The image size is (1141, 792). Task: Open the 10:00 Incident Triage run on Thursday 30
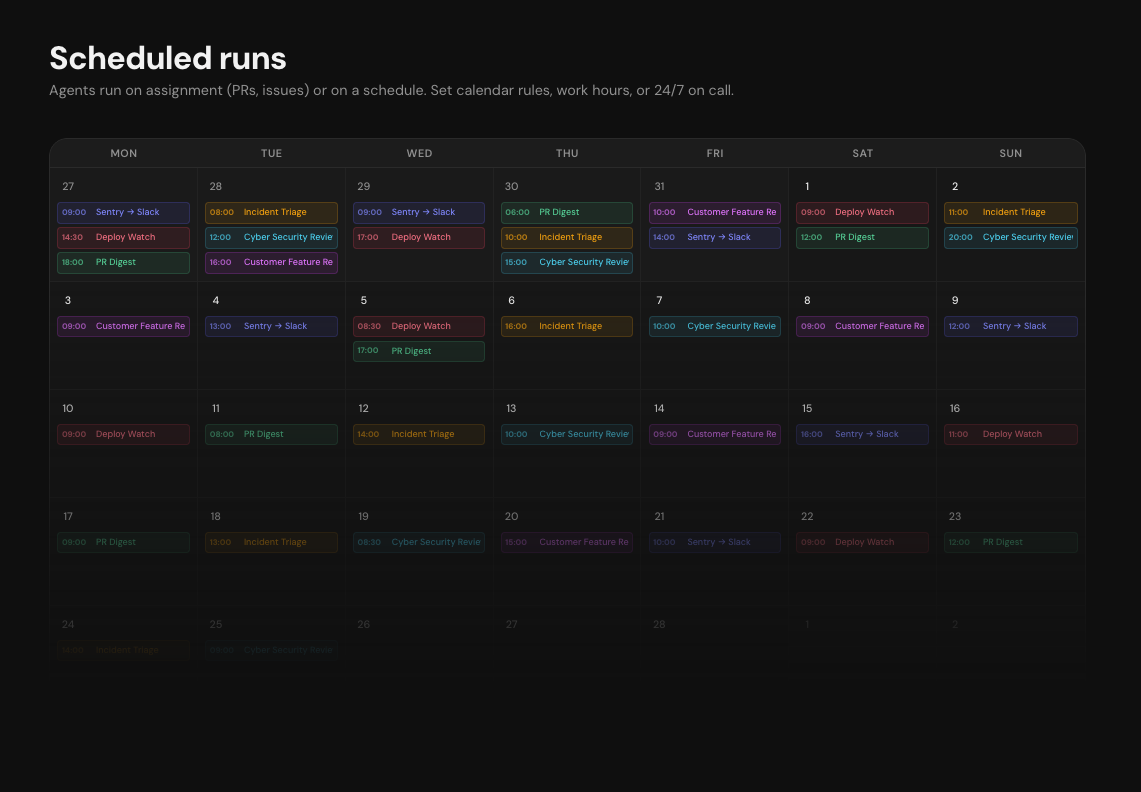[x=567, y=237]
